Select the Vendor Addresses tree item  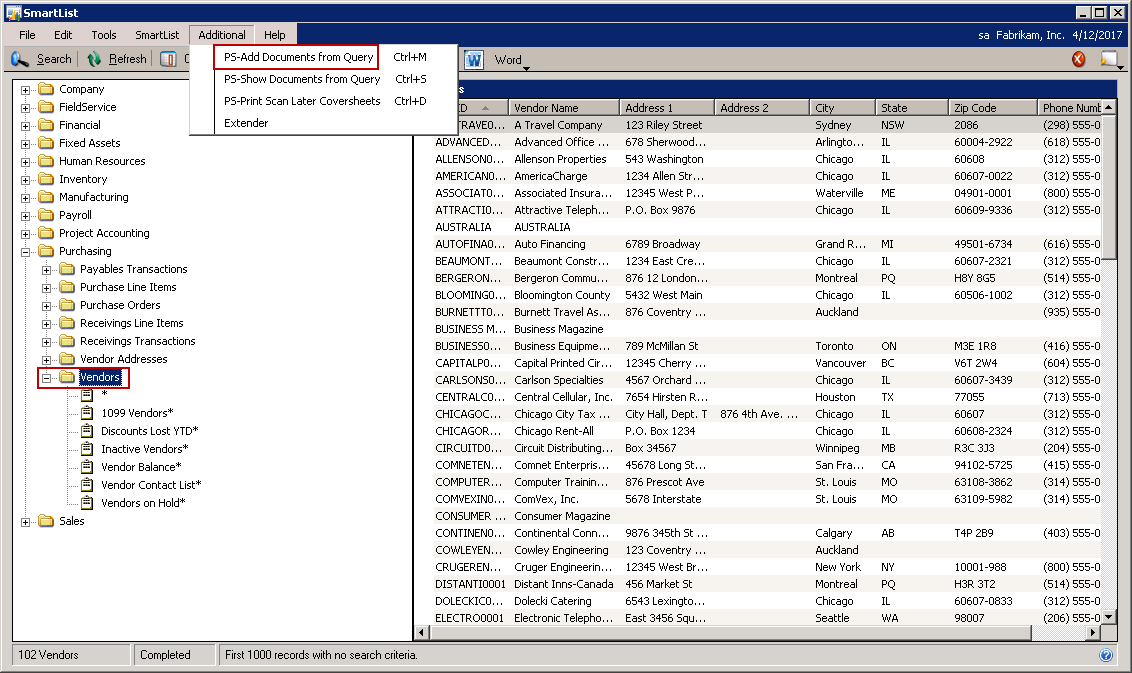point(123,359)
